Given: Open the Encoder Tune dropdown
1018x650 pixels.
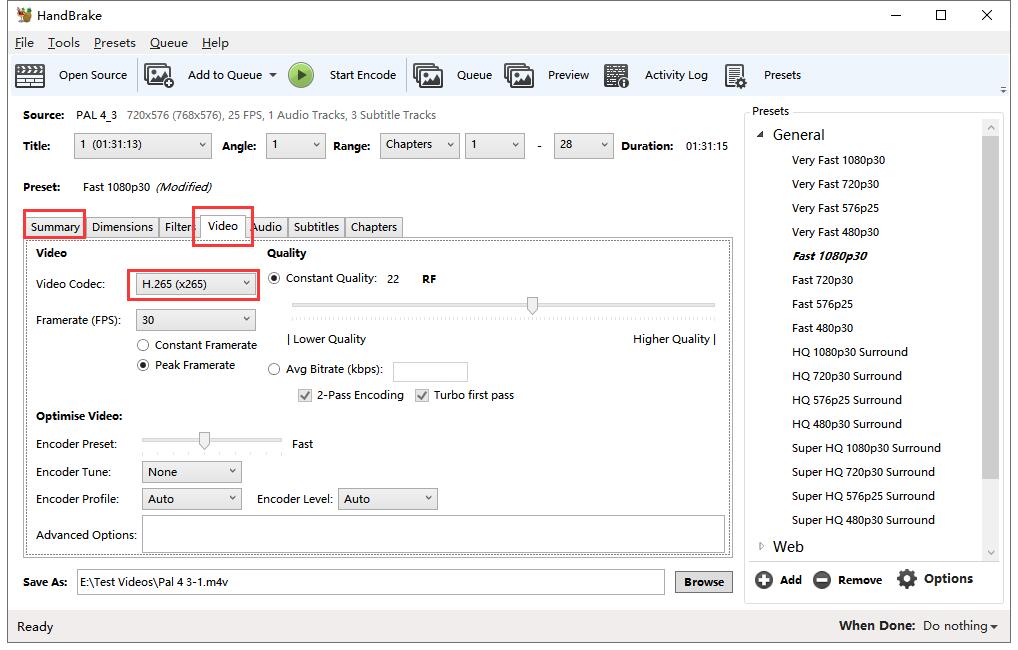Looking at the screenshot, I should [x=192, y=472].
